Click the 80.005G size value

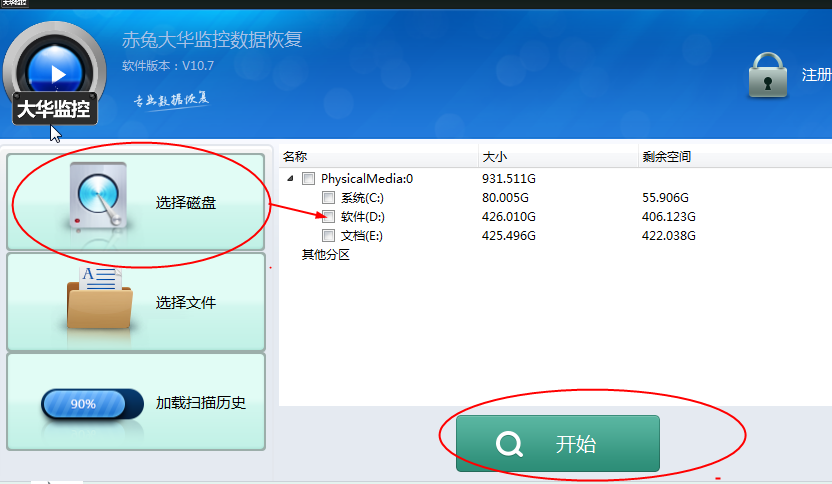(505, 197)
